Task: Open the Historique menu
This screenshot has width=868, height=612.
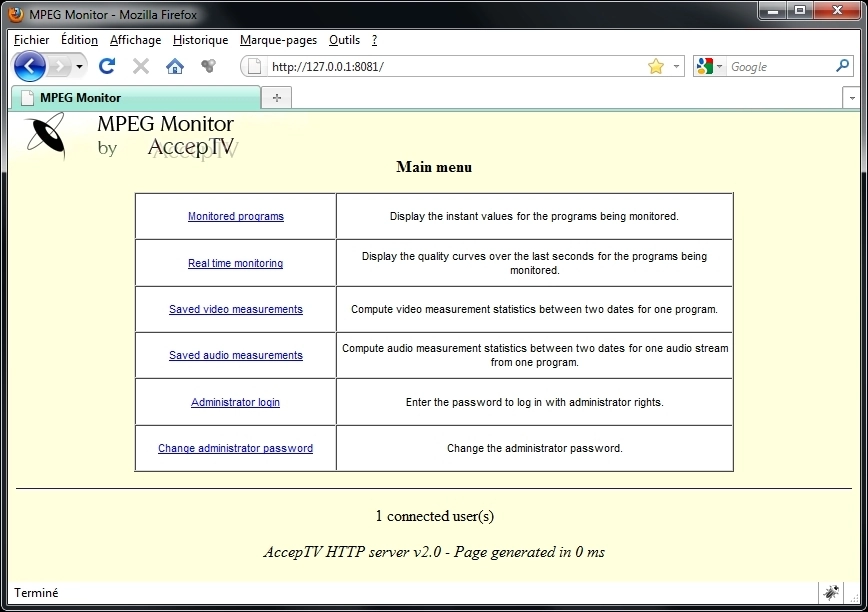Action: (200, 40)
